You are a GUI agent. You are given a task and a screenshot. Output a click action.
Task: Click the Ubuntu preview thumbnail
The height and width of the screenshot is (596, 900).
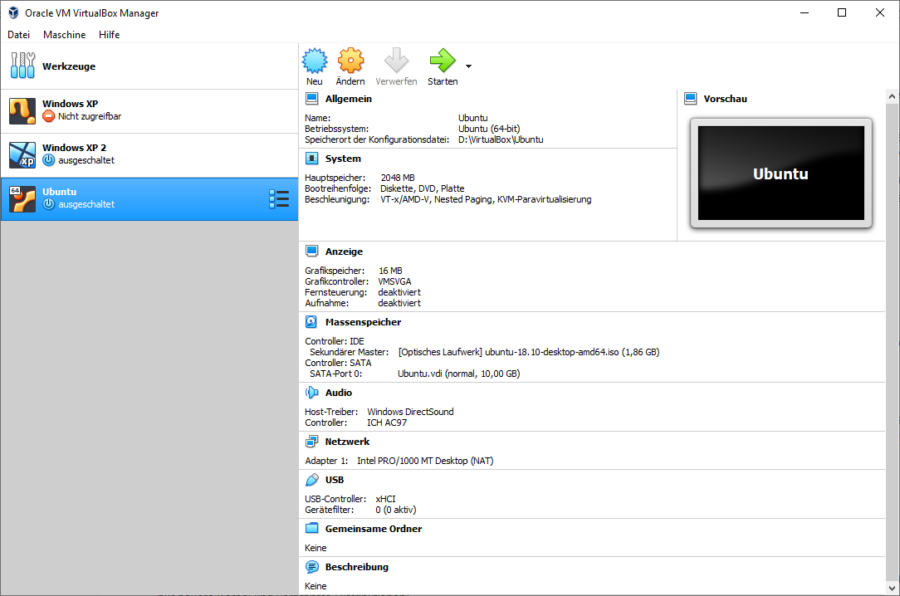coord(781,172)
